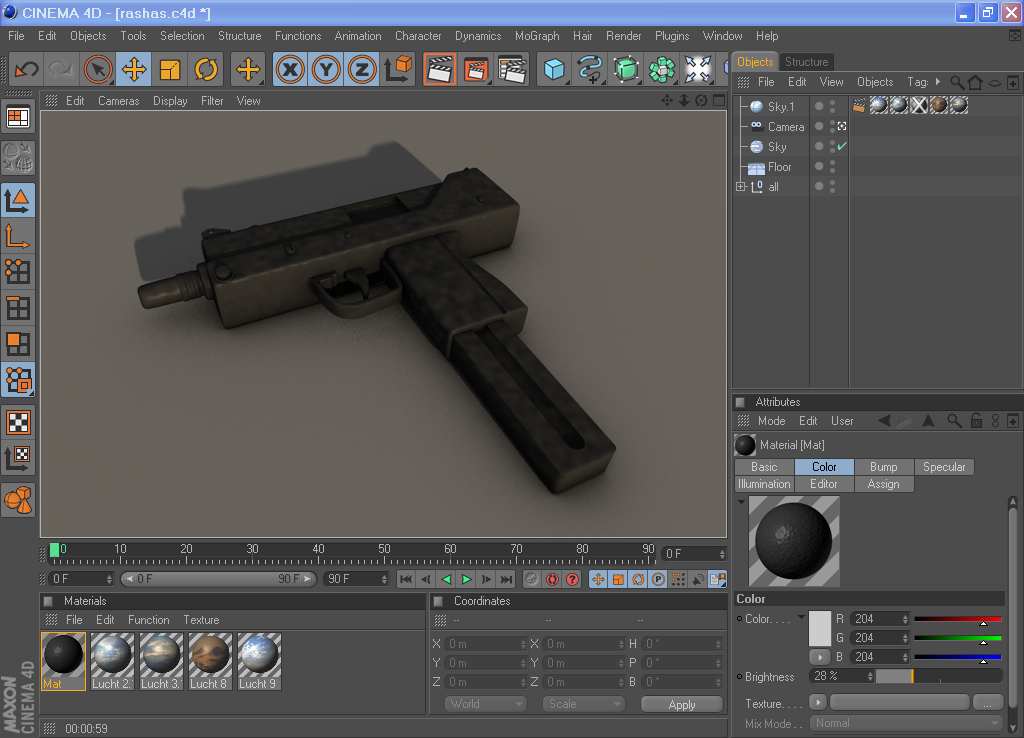Click the viewport toggle view square icon
This screenshot has width=1024, height=738.
[x=719, y=101]
